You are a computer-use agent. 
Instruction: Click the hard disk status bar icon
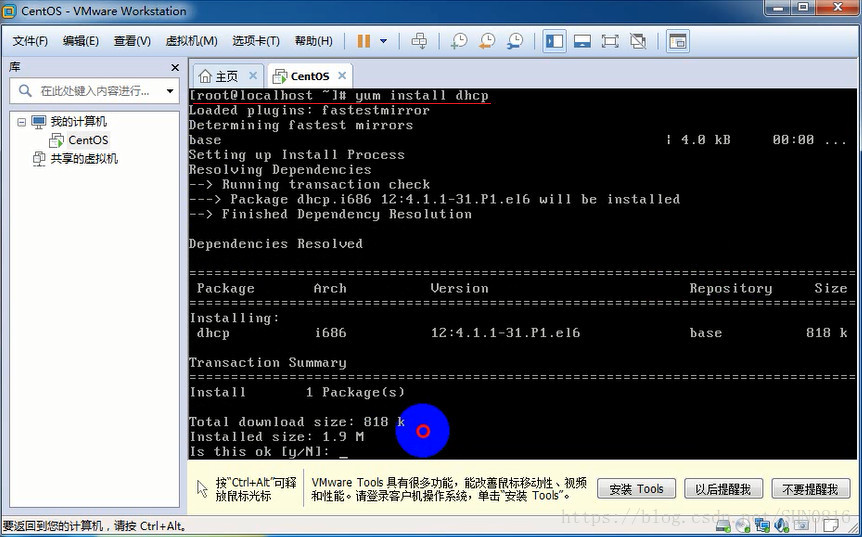[x=723, y=526]
